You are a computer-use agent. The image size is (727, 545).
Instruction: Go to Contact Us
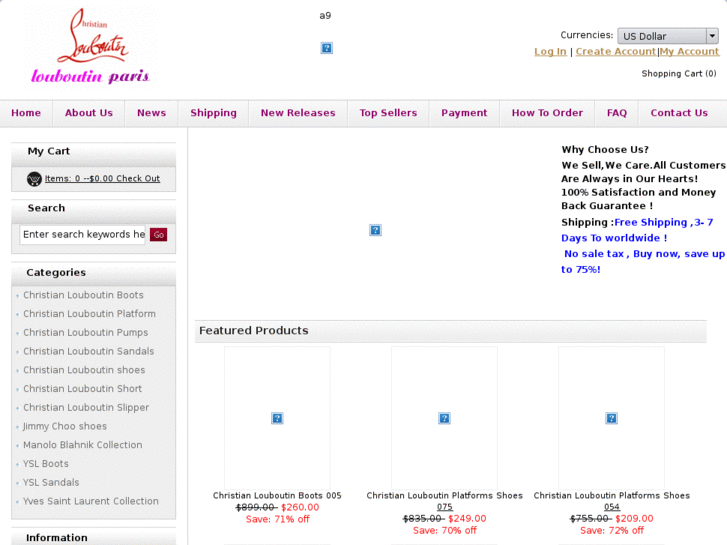[x=679, y=113]
